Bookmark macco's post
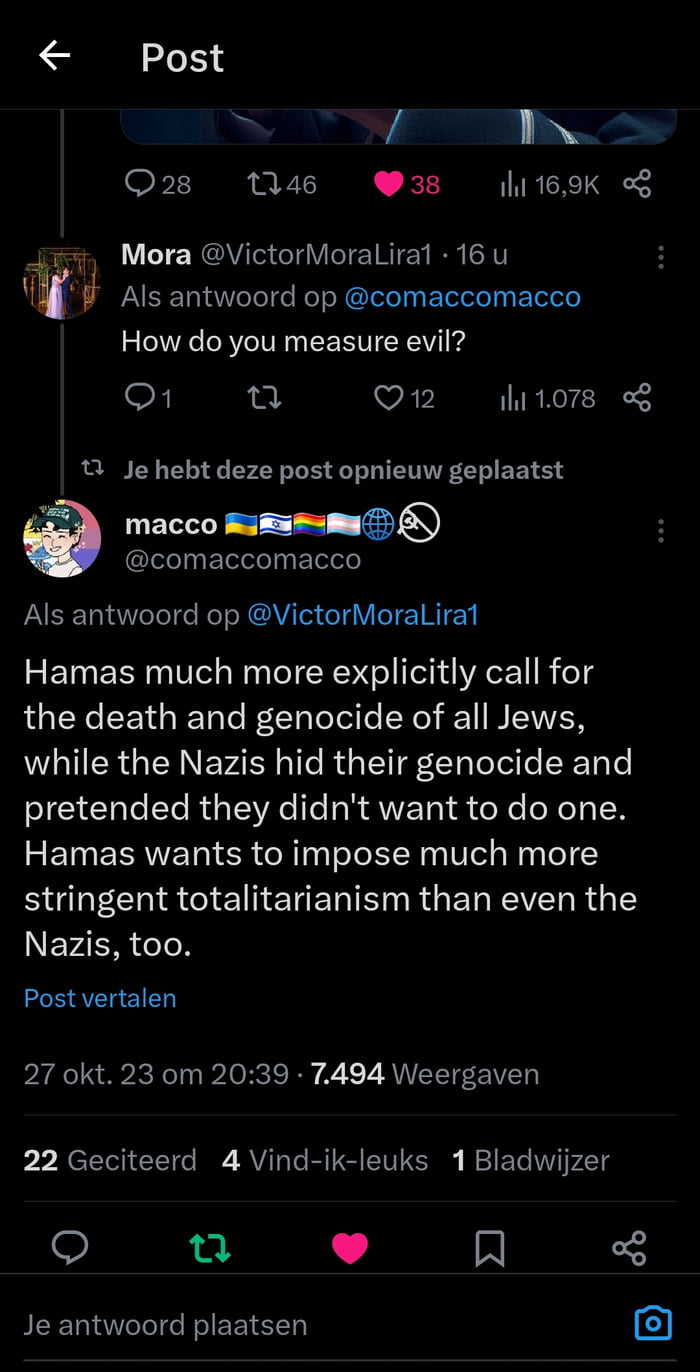 pos(489,1247)
